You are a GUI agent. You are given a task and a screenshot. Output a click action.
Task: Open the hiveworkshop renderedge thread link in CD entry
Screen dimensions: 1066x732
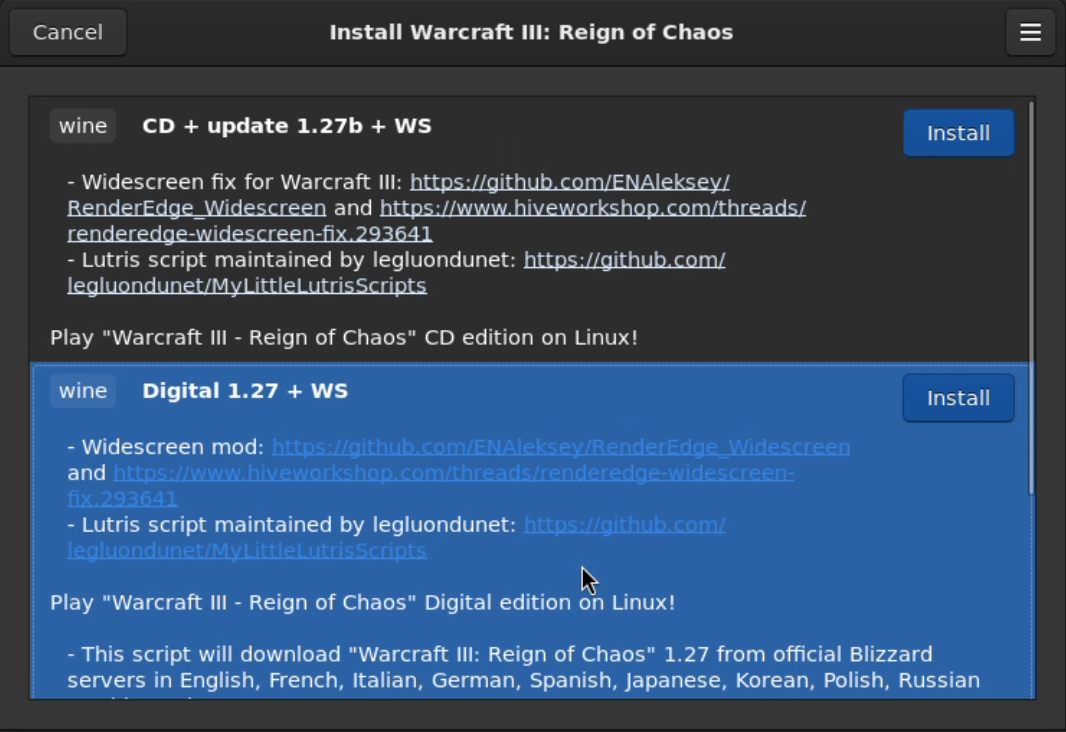[436, 220]
